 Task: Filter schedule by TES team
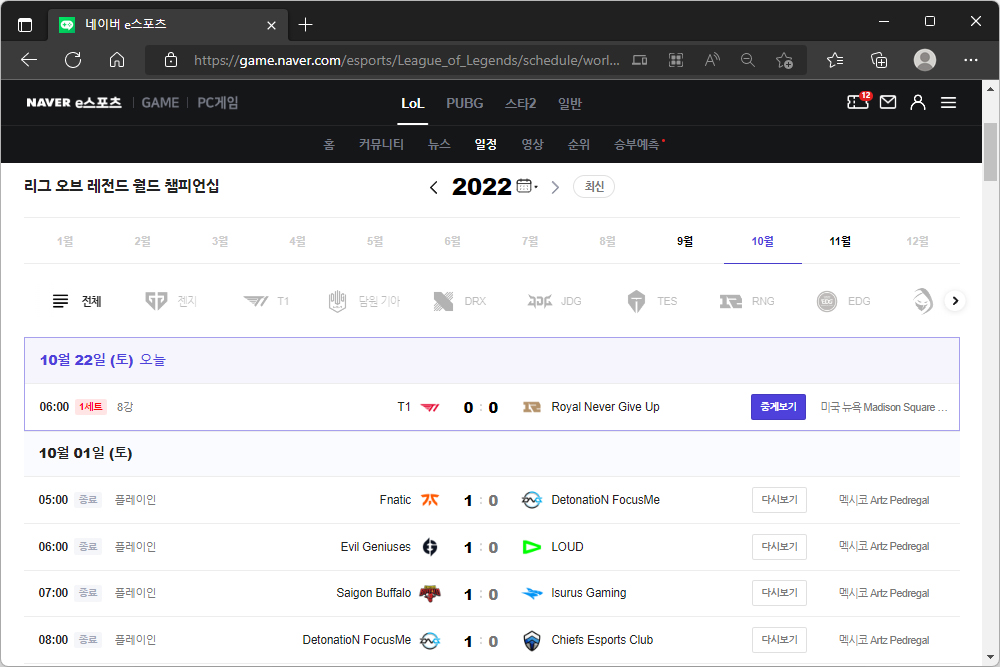click(x=651, y=301)
